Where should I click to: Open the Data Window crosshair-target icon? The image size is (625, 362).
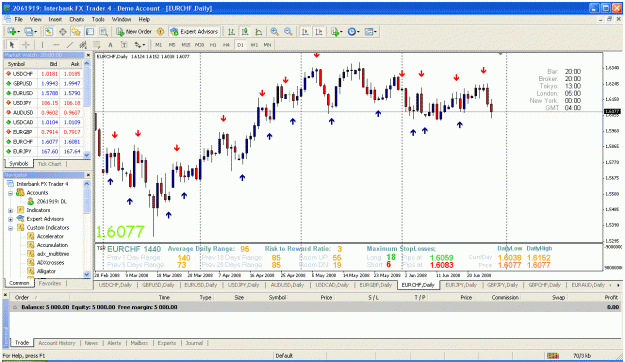pos(63,31)
